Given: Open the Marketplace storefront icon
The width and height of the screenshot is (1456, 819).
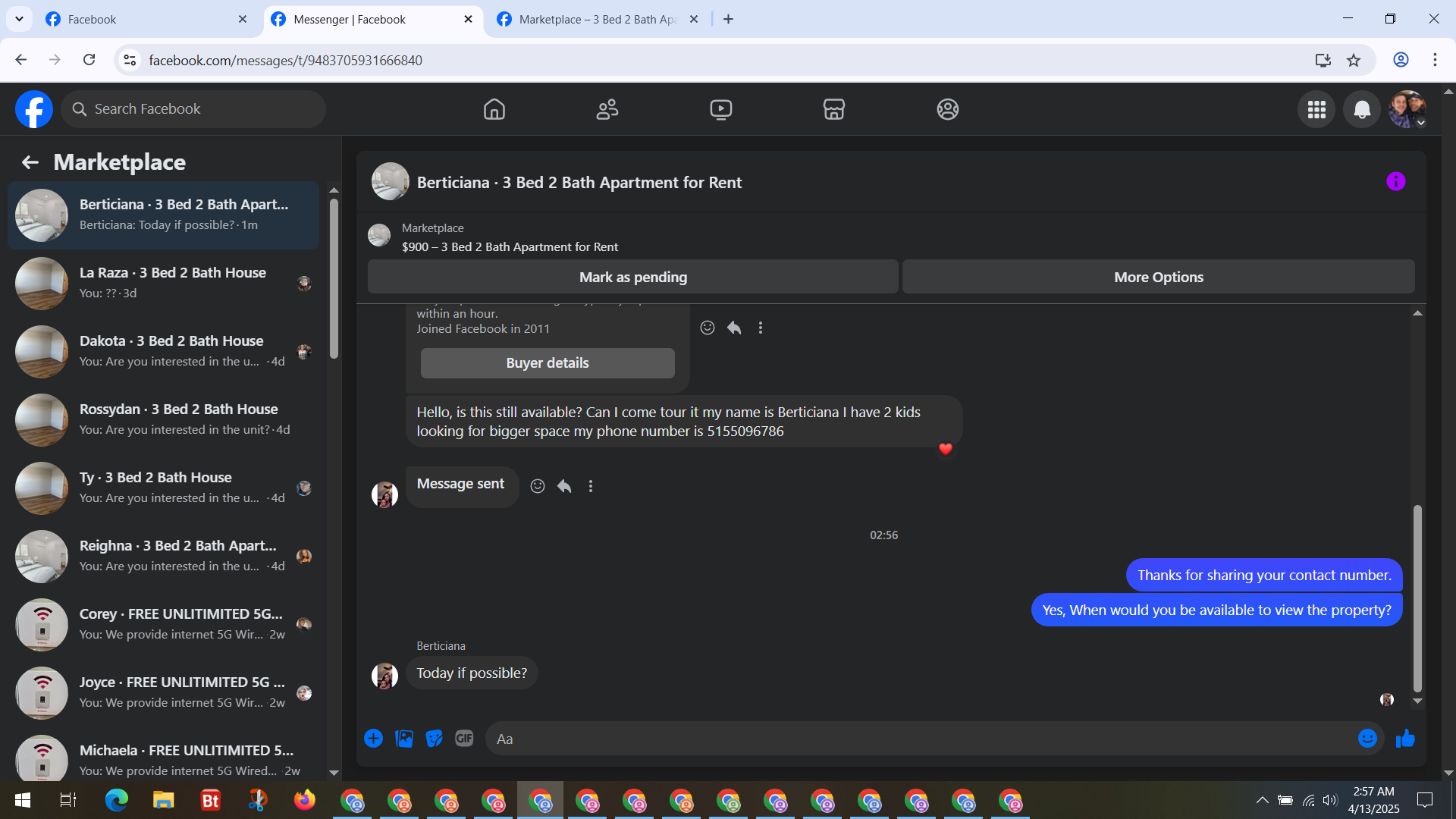Looking at the screenshot, I should pos(834,109).
